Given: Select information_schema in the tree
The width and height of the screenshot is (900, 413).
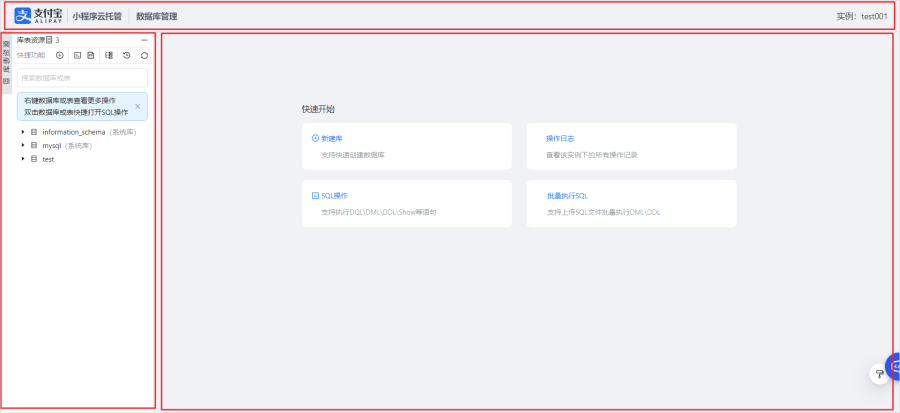Looking at the screenshot, I should (x=73, y=132).
